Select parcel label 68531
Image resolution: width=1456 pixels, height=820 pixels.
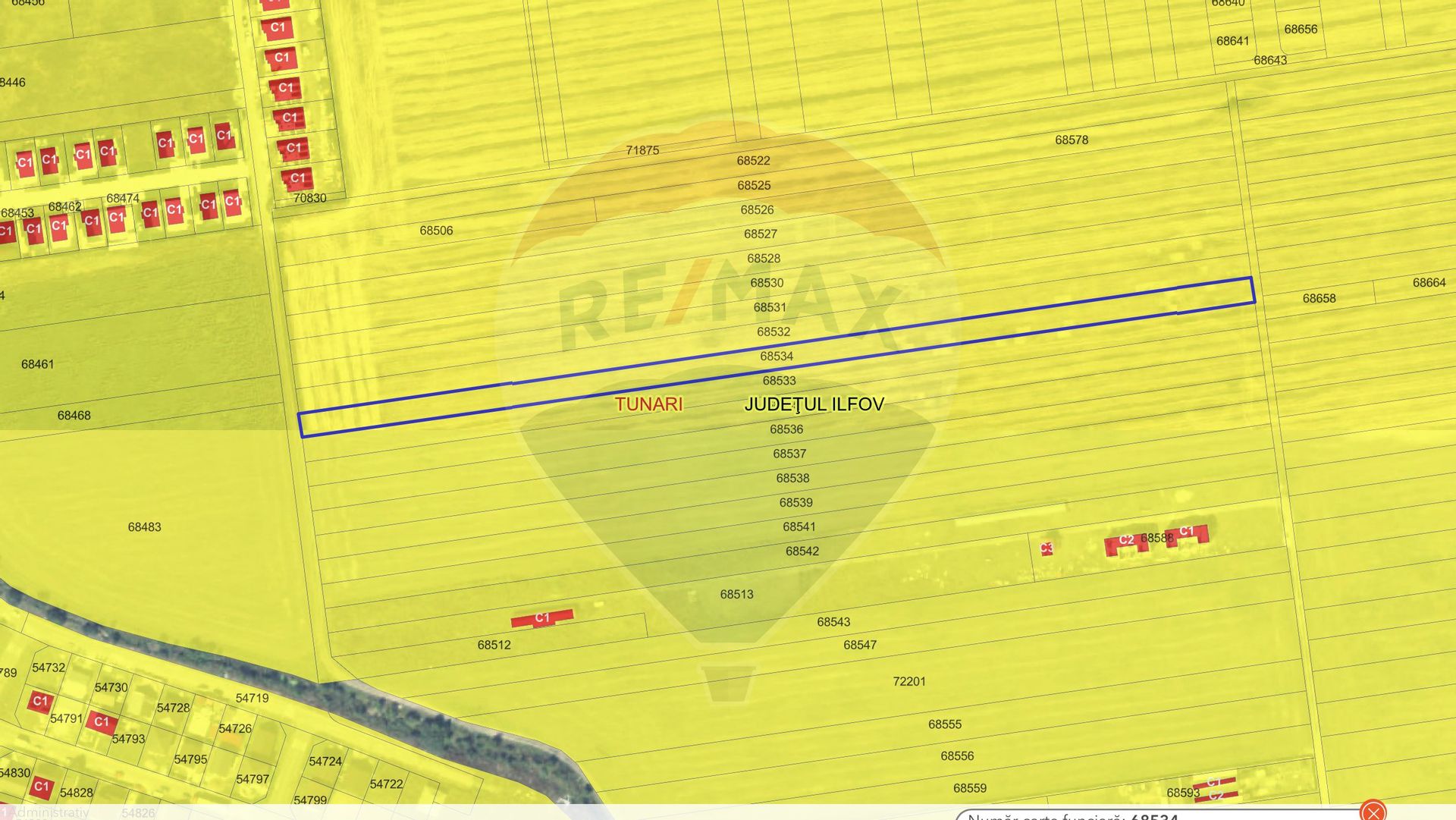pos(770,307)
